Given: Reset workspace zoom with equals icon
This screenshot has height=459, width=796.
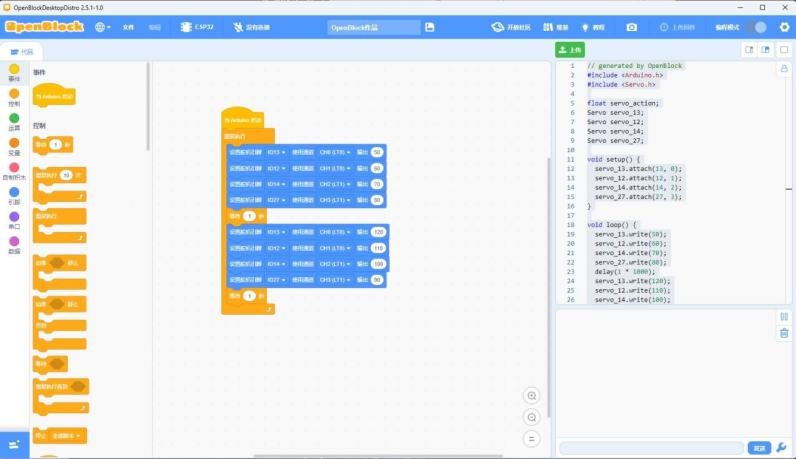Looking at the screenshot, I should (x=532, y=439).
